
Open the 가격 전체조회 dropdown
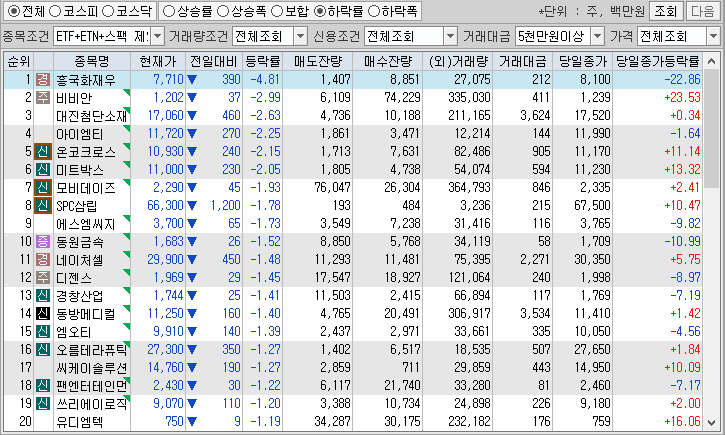click(713, 36)
